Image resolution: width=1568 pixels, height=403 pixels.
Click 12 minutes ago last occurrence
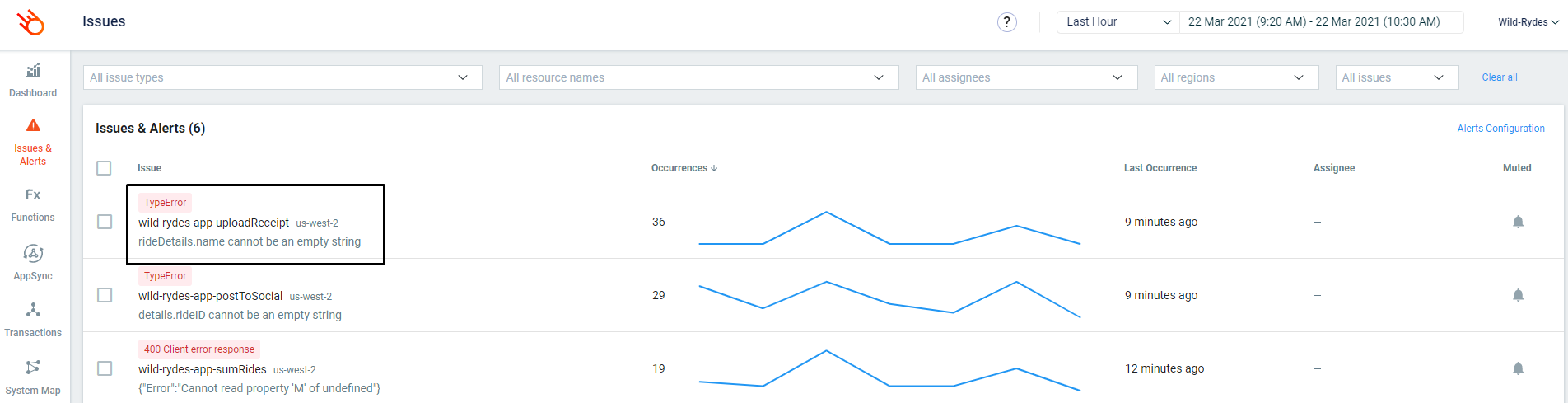point(1164,368)
